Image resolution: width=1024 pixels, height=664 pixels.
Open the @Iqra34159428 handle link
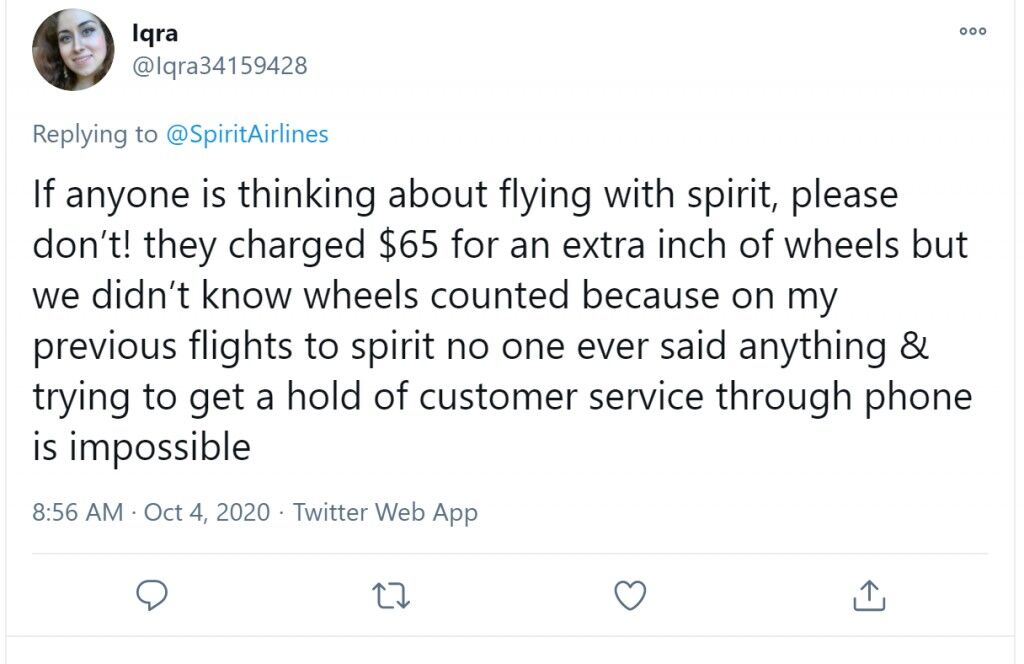click(219, 66)
